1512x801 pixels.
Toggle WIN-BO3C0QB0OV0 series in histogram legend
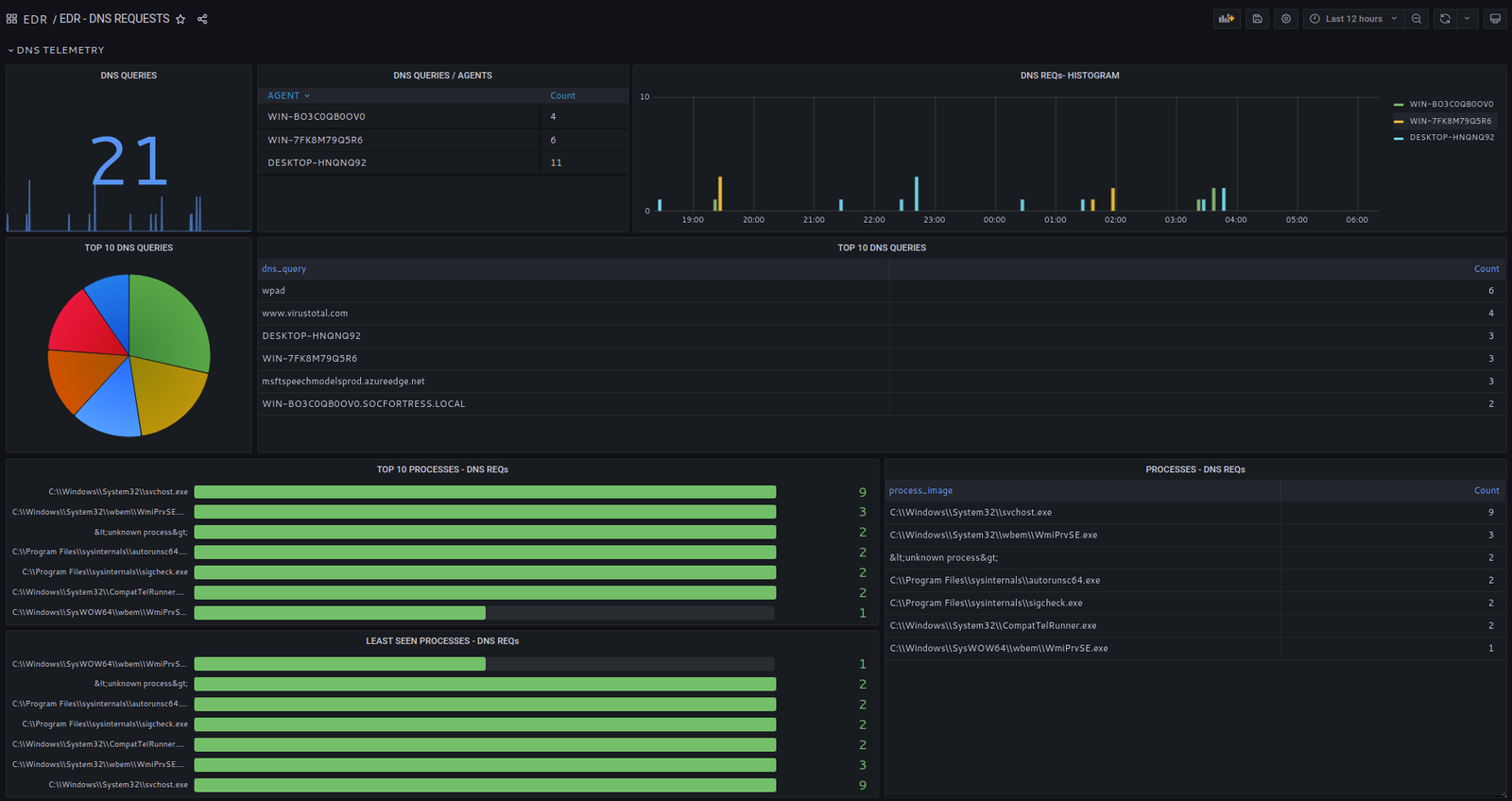(x=1451, y=105)
